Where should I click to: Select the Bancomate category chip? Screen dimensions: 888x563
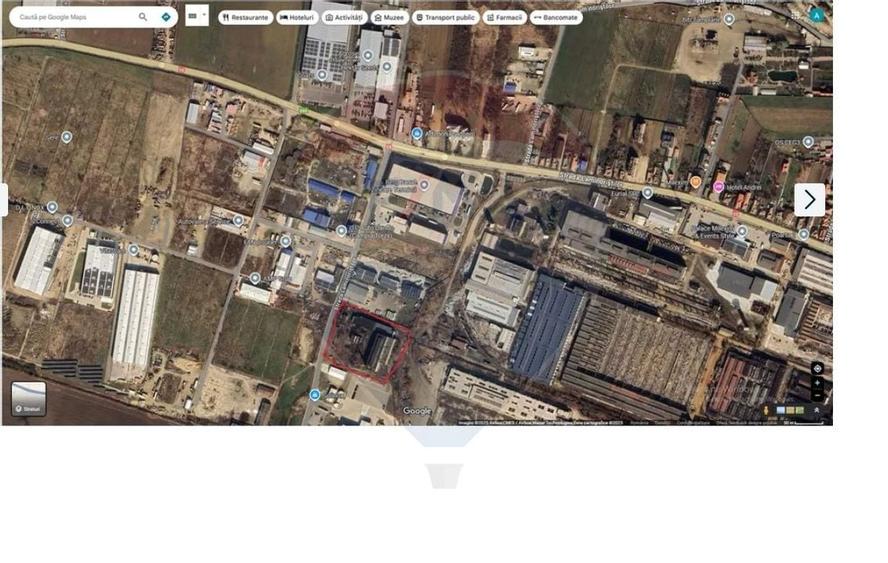tap(556, 18)
